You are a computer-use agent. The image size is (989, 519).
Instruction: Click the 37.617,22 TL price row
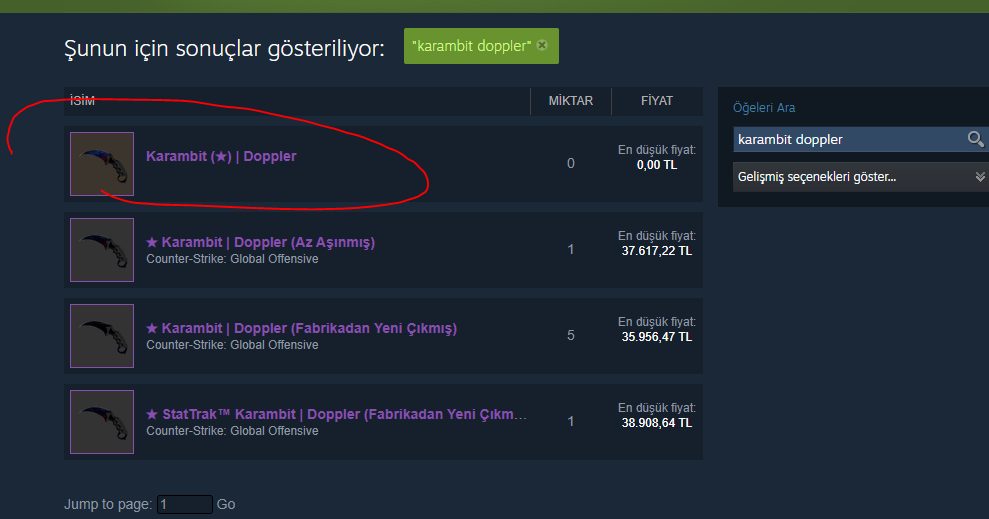tap(383, 250)
